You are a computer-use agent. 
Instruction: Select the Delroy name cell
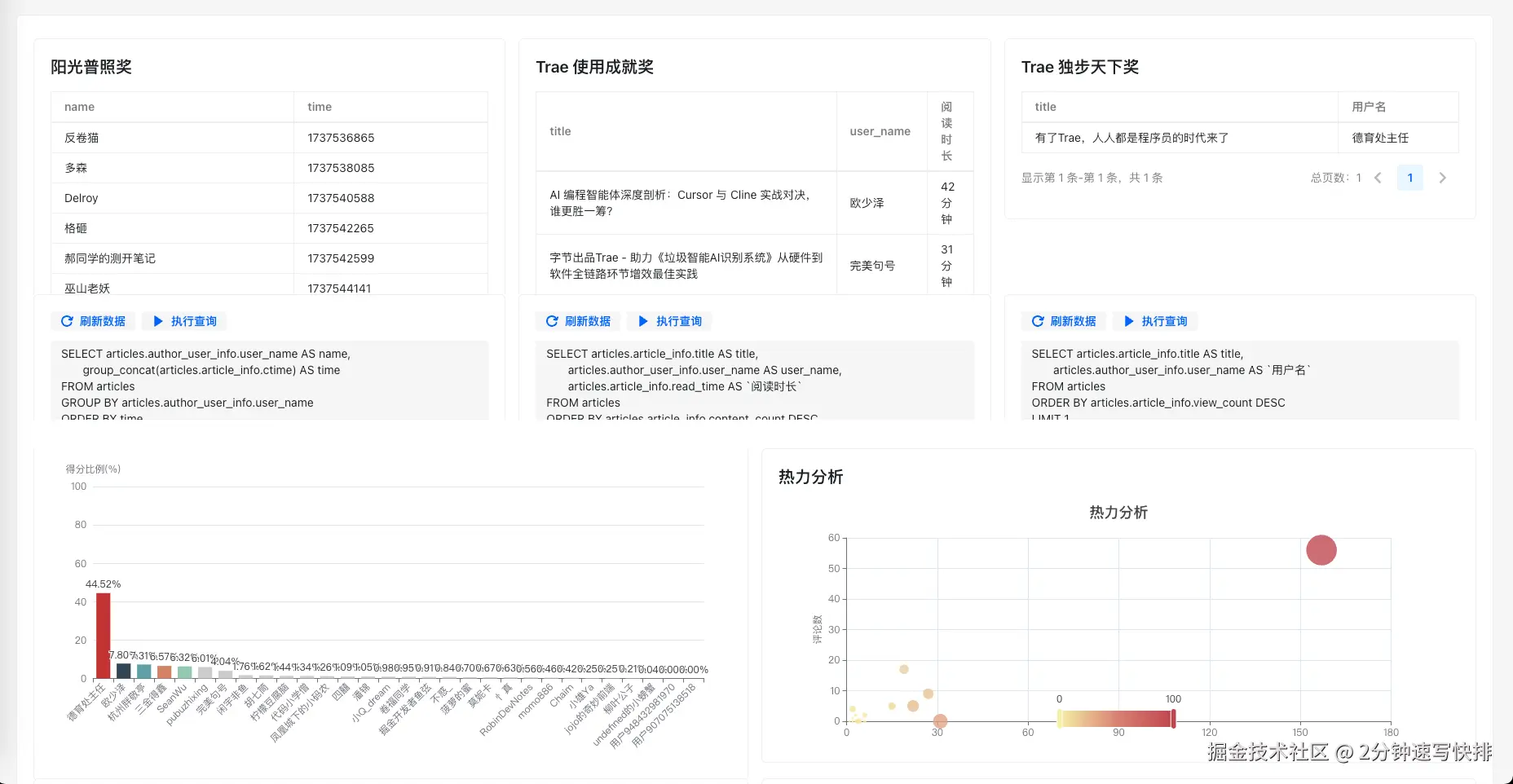point(173,198)
